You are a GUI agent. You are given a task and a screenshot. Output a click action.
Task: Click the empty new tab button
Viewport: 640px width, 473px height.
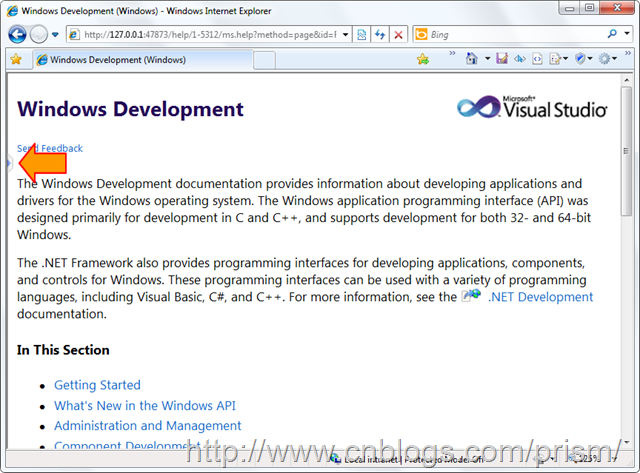pos(265,59)
